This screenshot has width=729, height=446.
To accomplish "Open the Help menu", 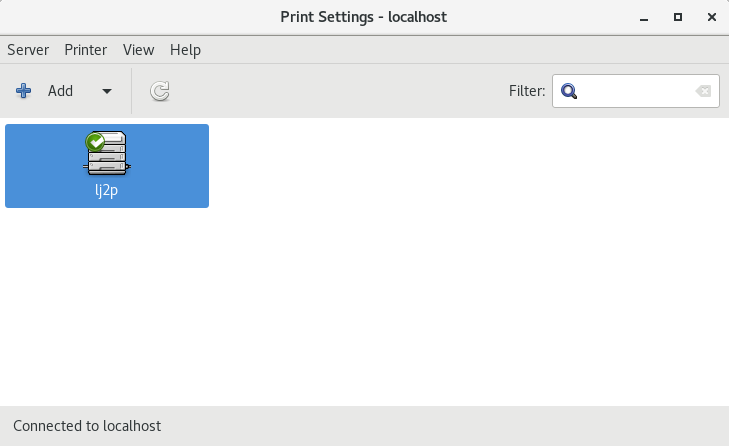I will point(185,50).
